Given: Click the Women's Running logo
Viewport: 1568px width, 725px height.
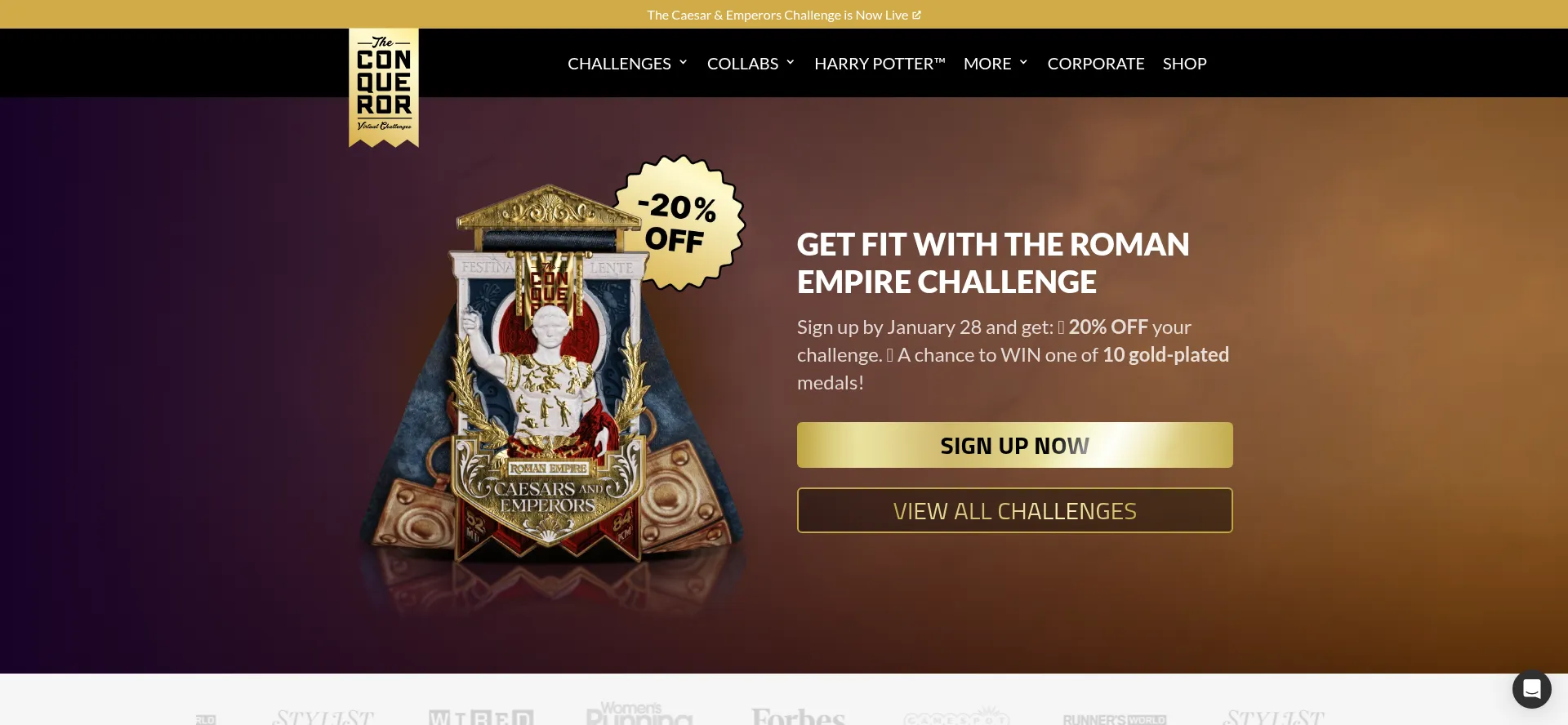Looking at the screenshot, I should pyautogui.click(x=639, y=713).
